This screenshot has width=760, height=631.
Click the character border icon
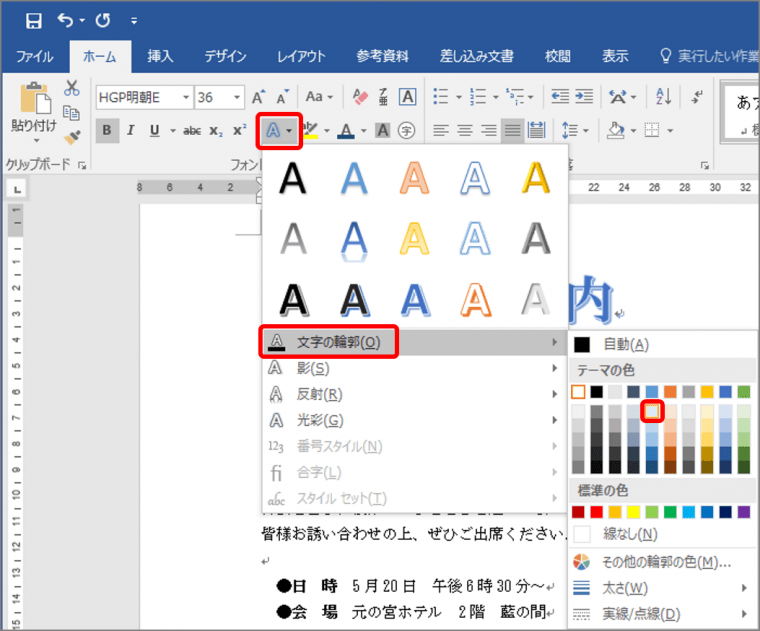(407, 97)
